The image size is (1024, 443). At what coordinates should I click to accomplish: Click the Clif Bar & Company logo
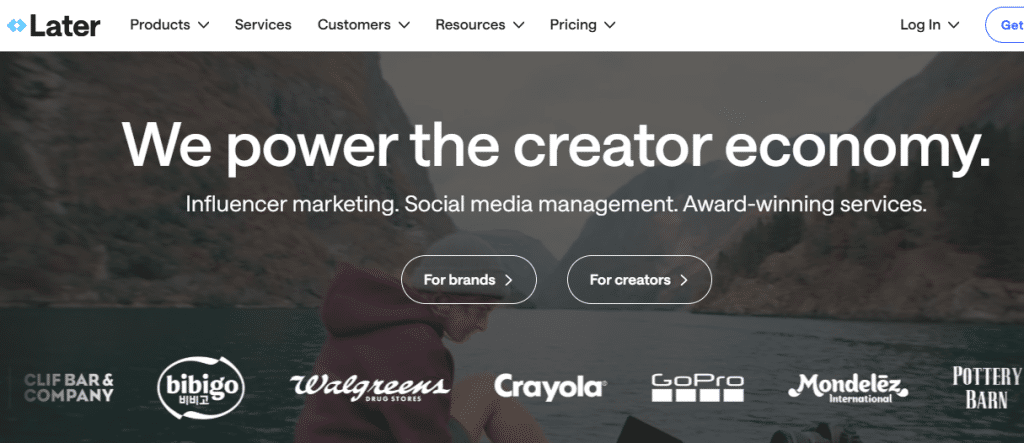[69, 387]
